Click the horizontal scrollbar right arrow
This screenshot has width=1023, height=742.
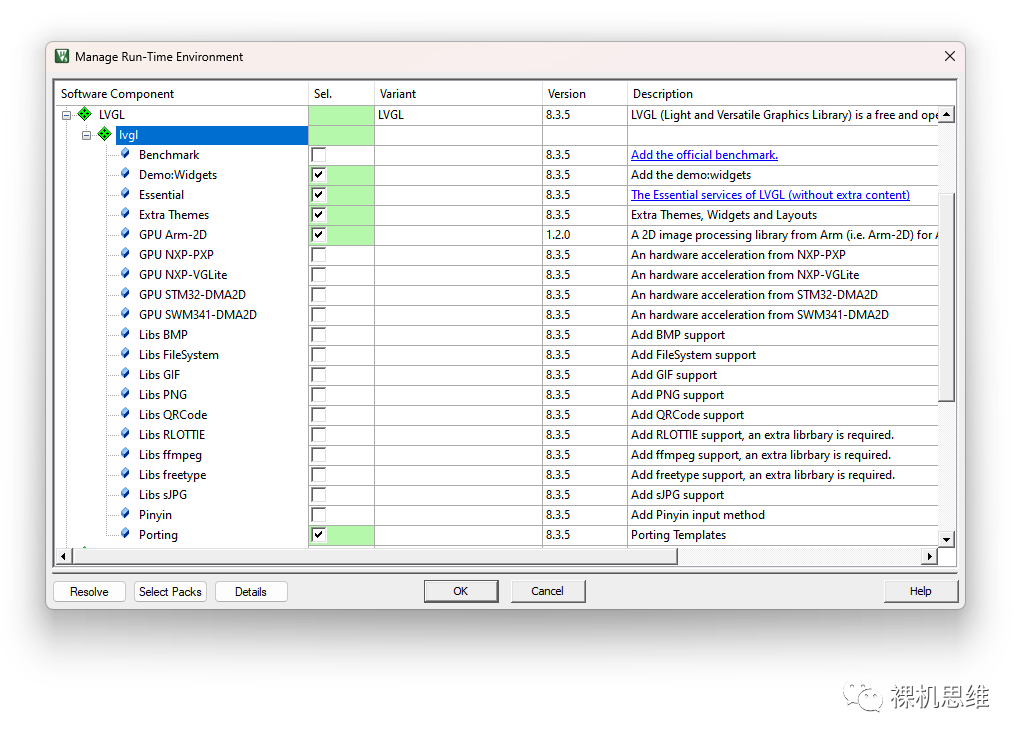930,556
